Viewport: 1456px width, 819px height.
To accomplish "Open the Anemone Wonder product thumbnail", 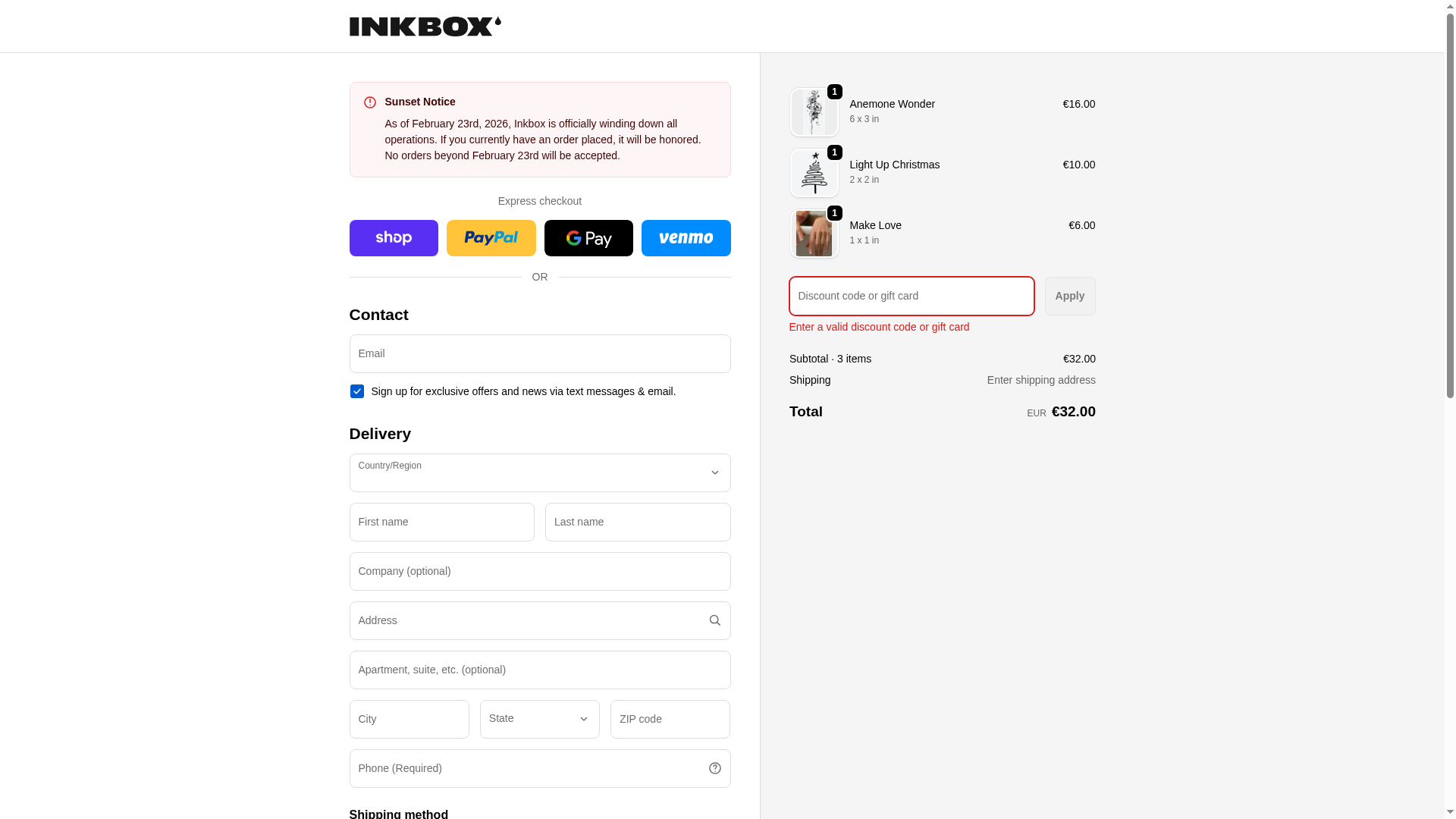I will pos(814,112).
